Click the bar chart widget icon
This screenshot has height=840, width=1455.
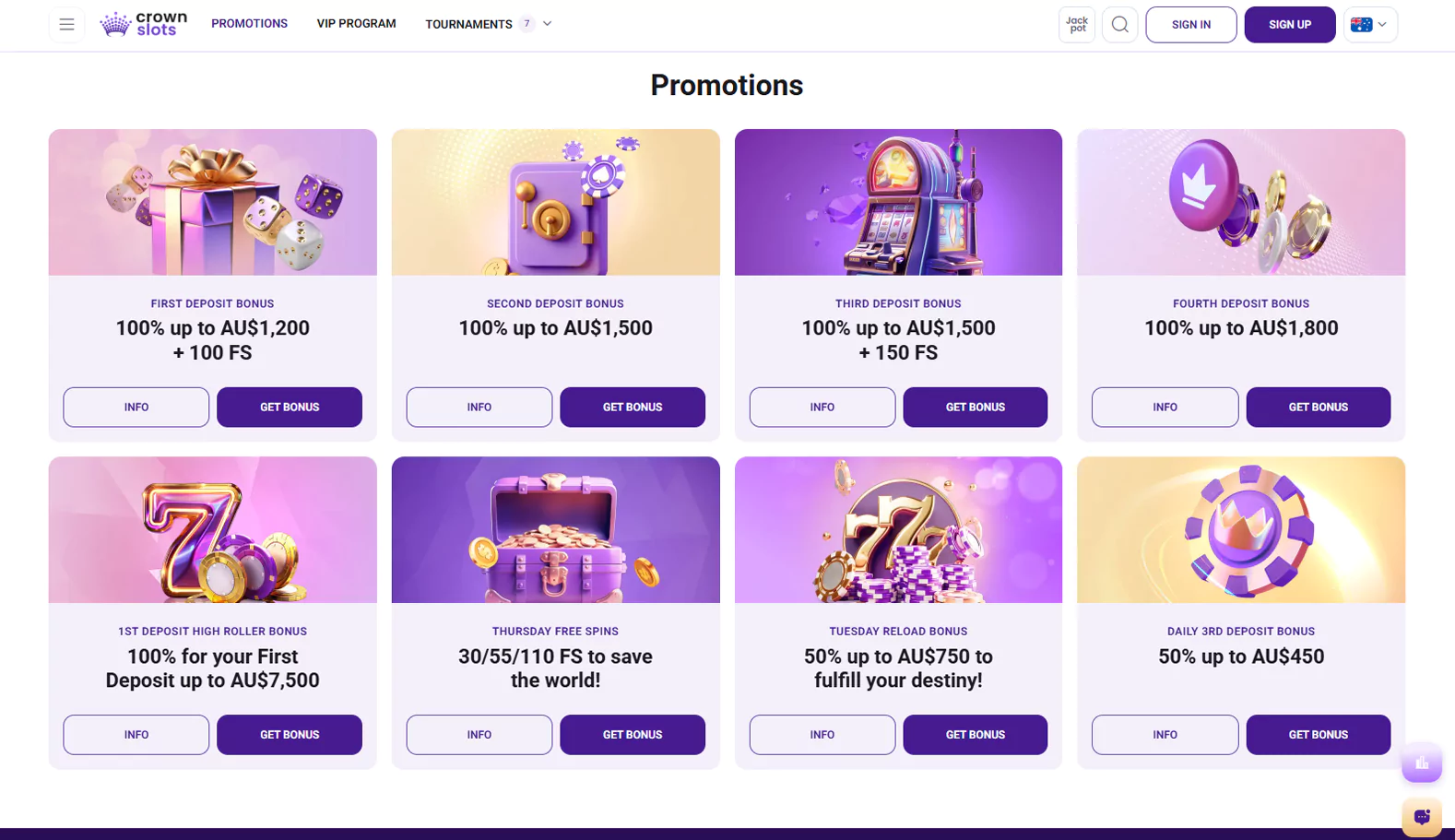pos(1421,763)
